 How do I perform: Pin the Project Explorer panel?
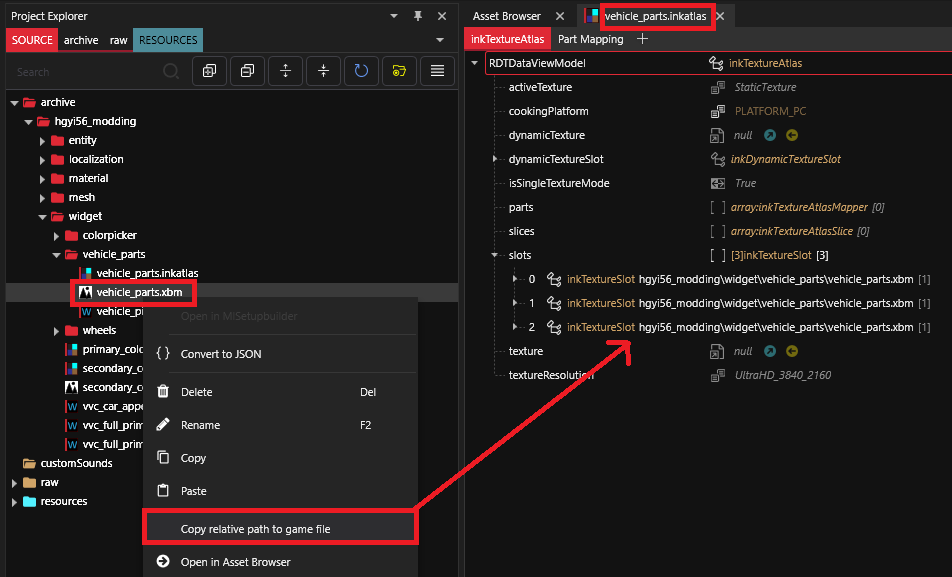pyautogui.click(x=418, y=16)
